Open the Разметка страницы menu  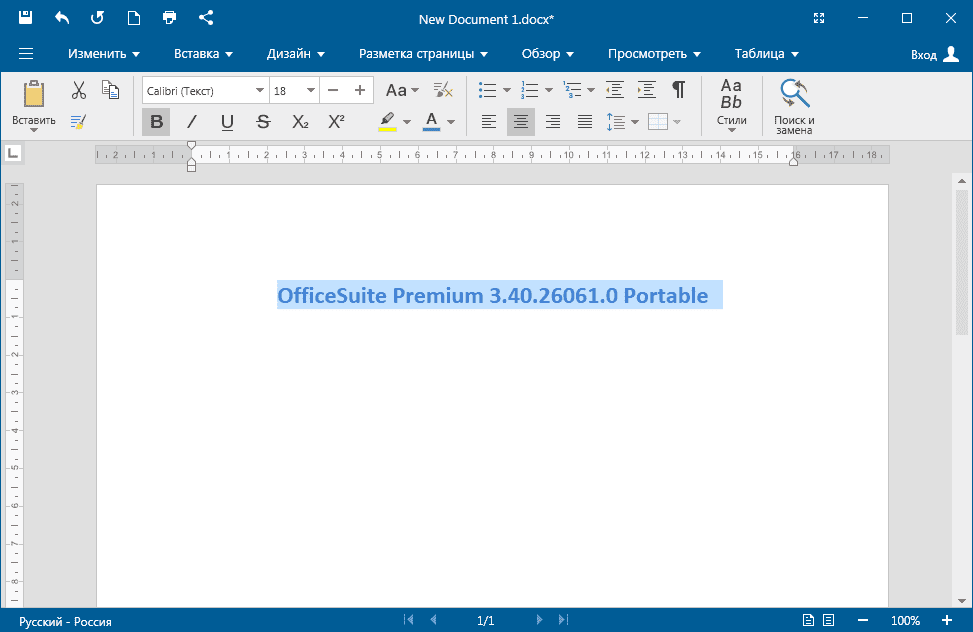tap(423, 54)
